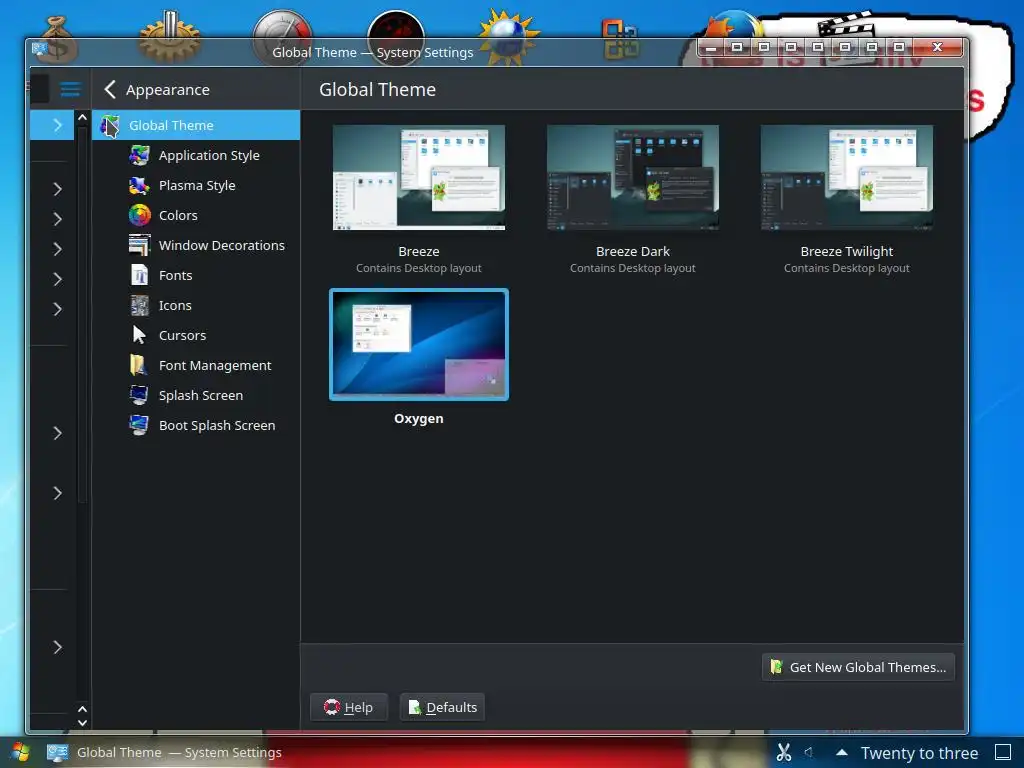Show hidden tray icons with the up arrow
Image resolution: width=1024 pixels, height=768 pixels.
[x=842, y=752]
